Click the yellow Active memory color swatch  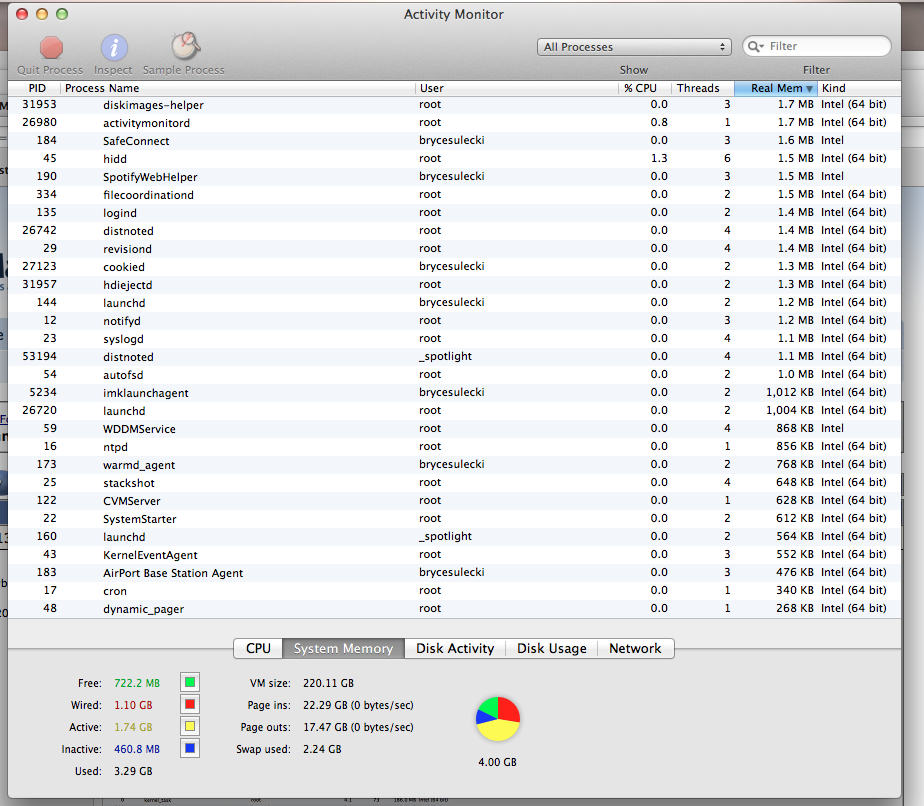[x=190, y=726]
